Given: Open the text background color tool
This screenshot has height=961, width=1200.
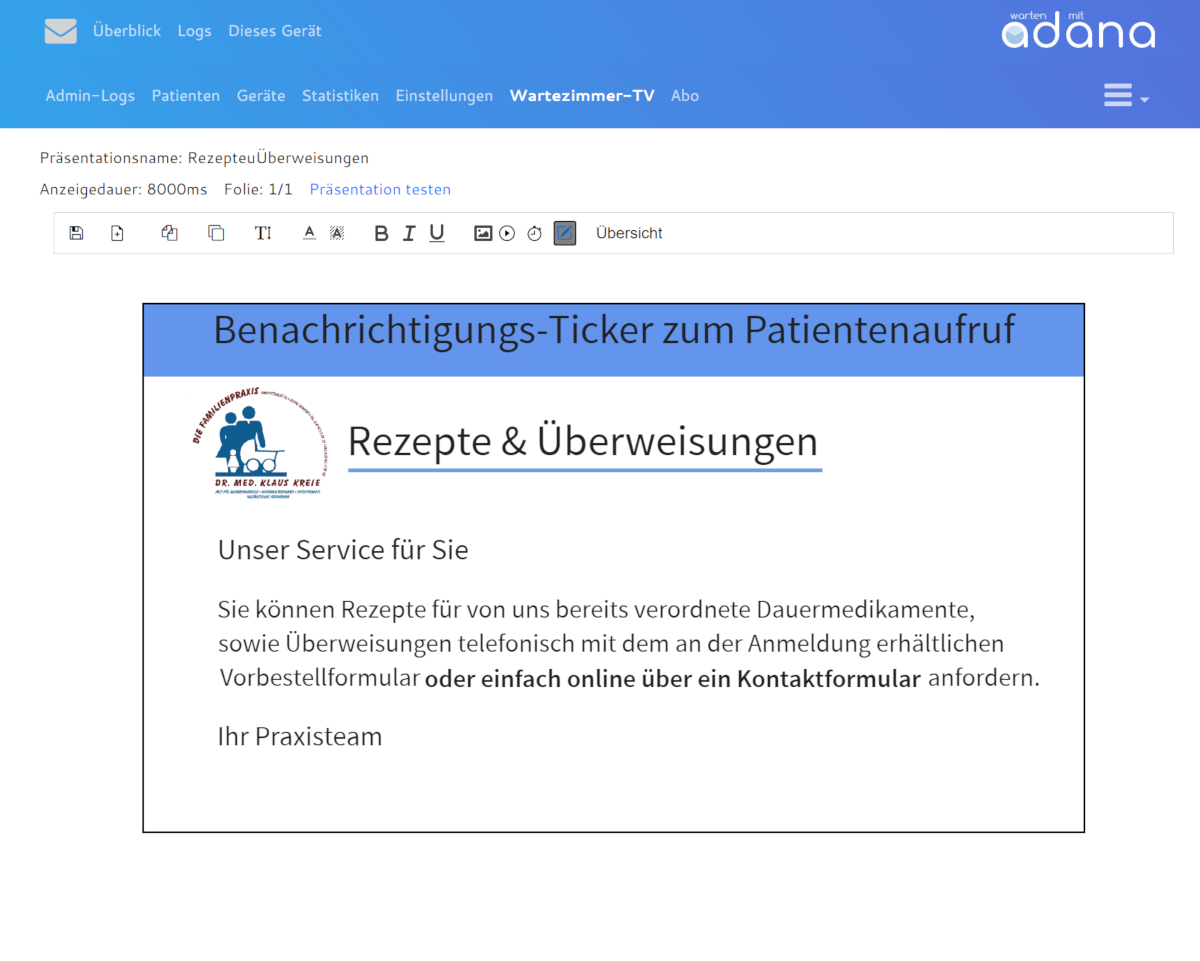Looking at the screenshot, I should (x=337, y=232).
